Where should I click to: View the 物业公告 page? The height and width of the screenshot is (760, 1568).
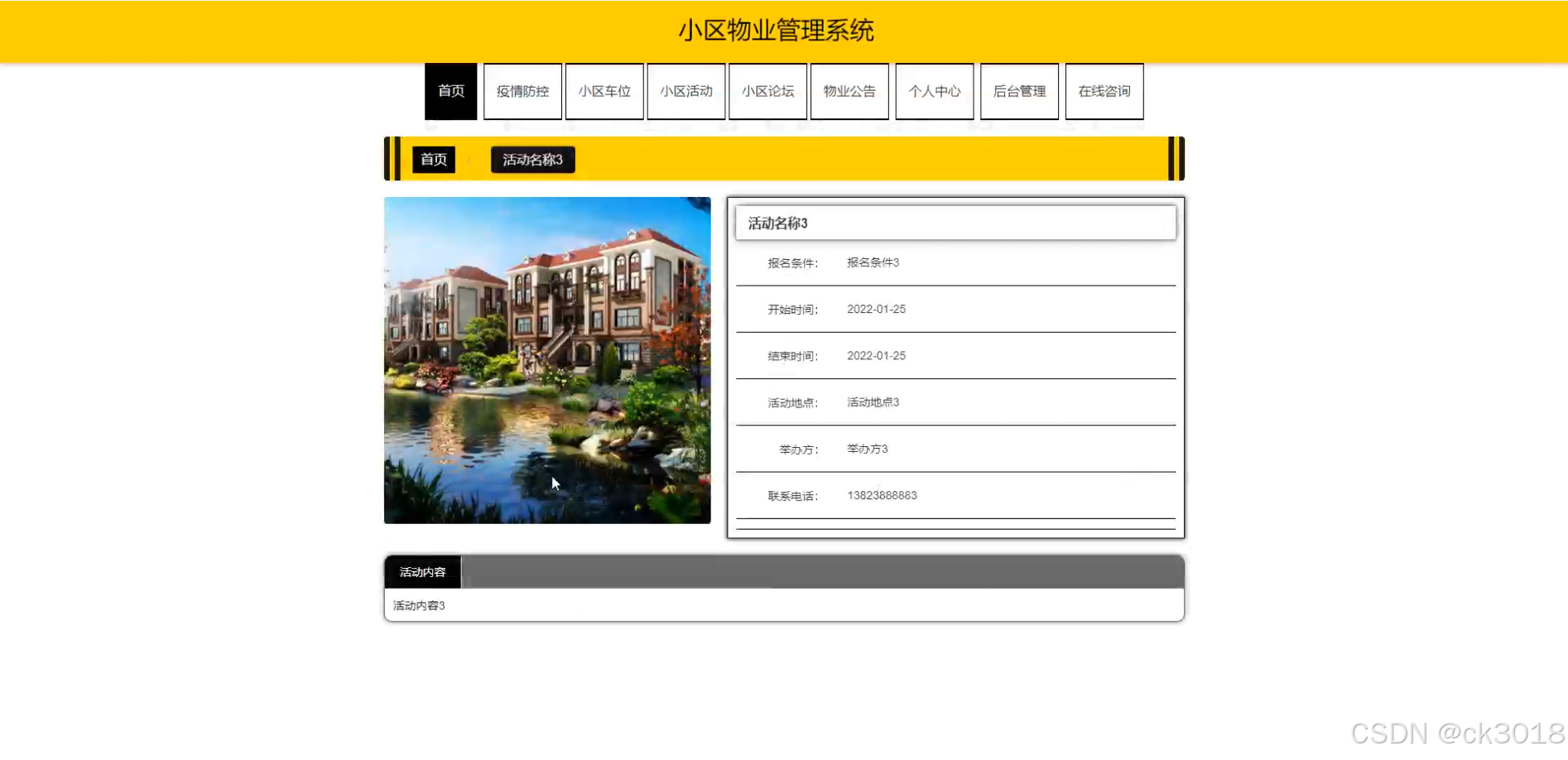click(849, 91)
